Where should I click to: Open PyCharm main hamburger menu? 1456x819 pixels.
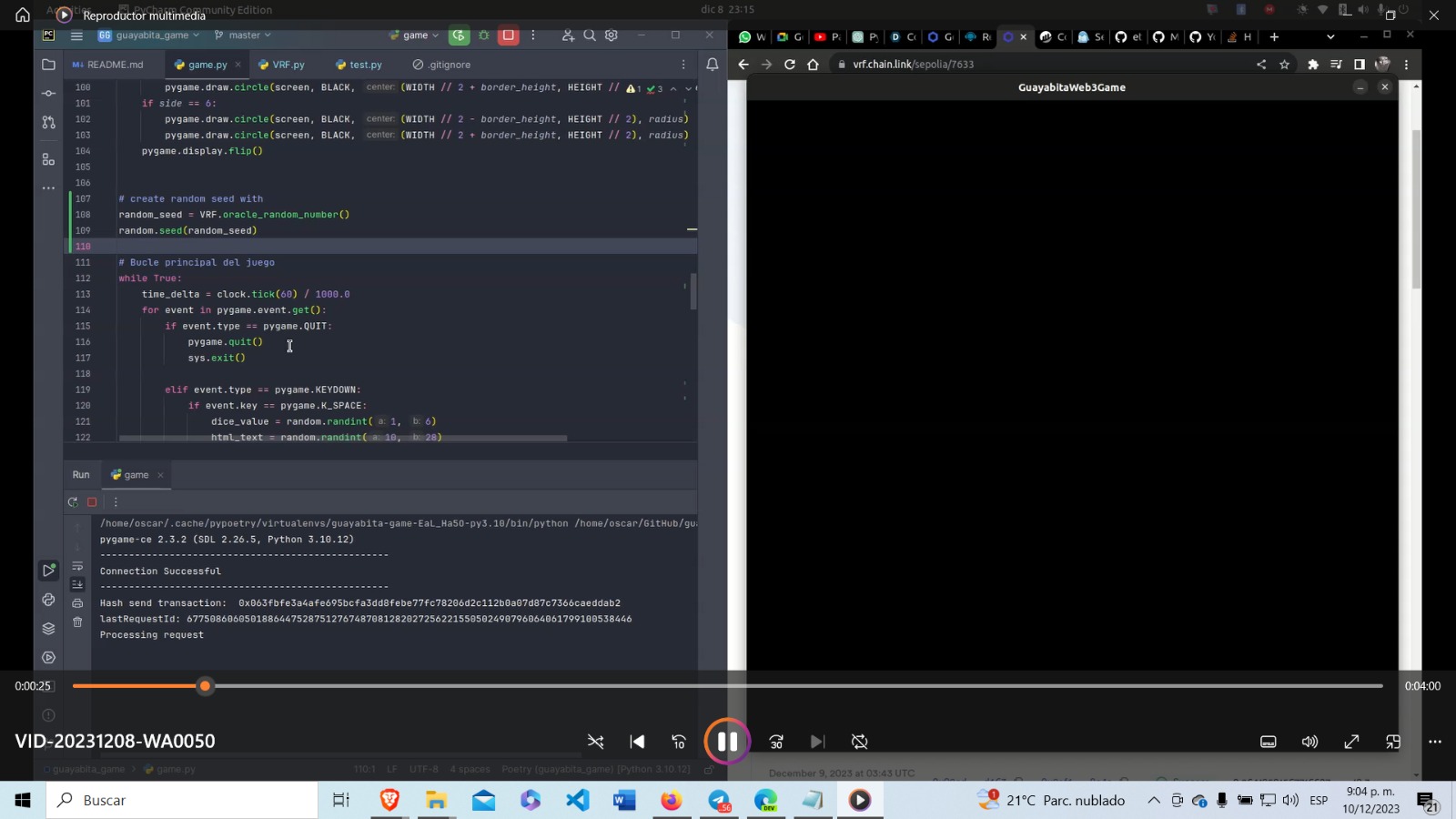click(x=76, y=35)
